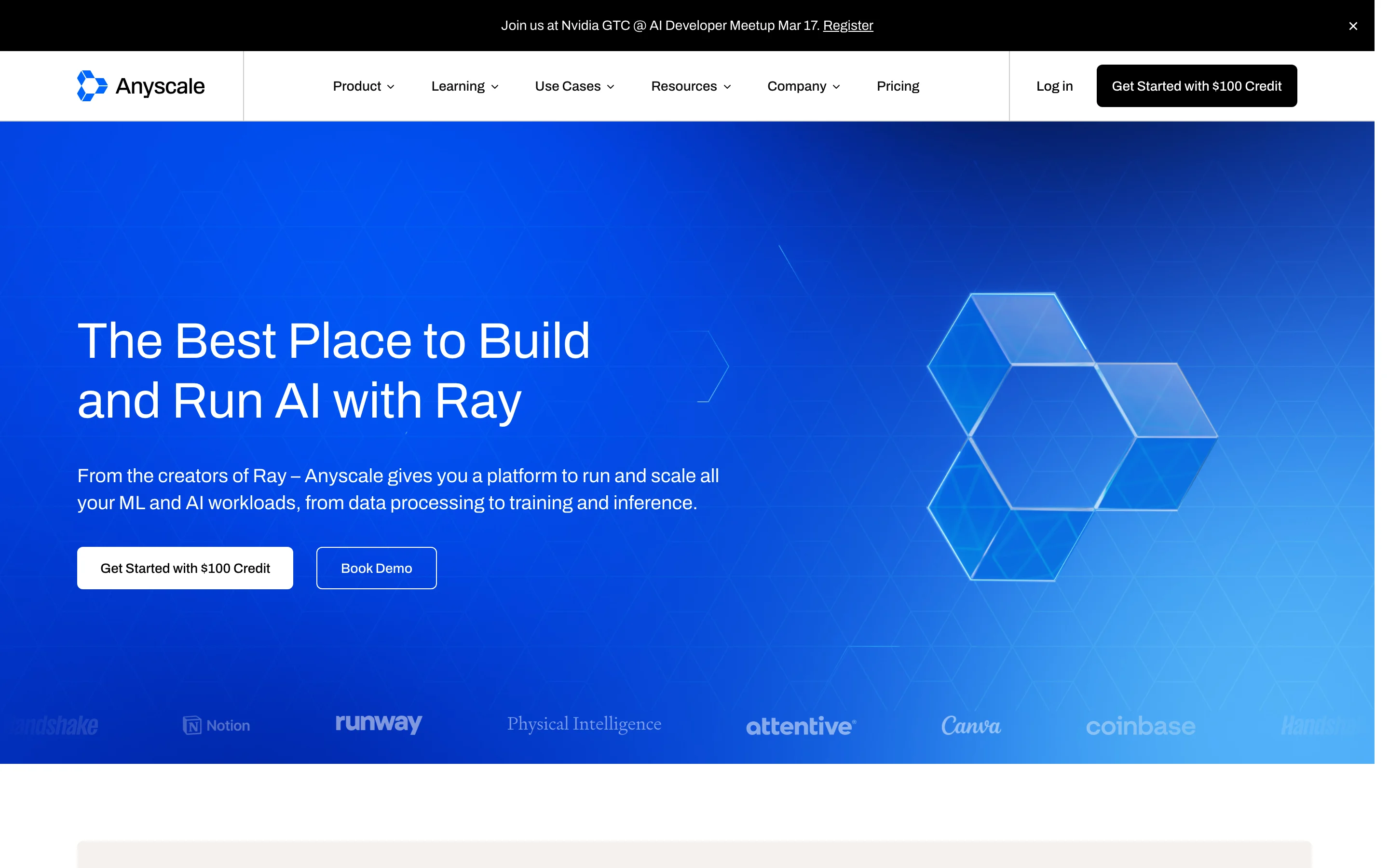This screenshot has height=868, width=1389.
Task: Expand the Company navigation menu
Action: [803, 85]
